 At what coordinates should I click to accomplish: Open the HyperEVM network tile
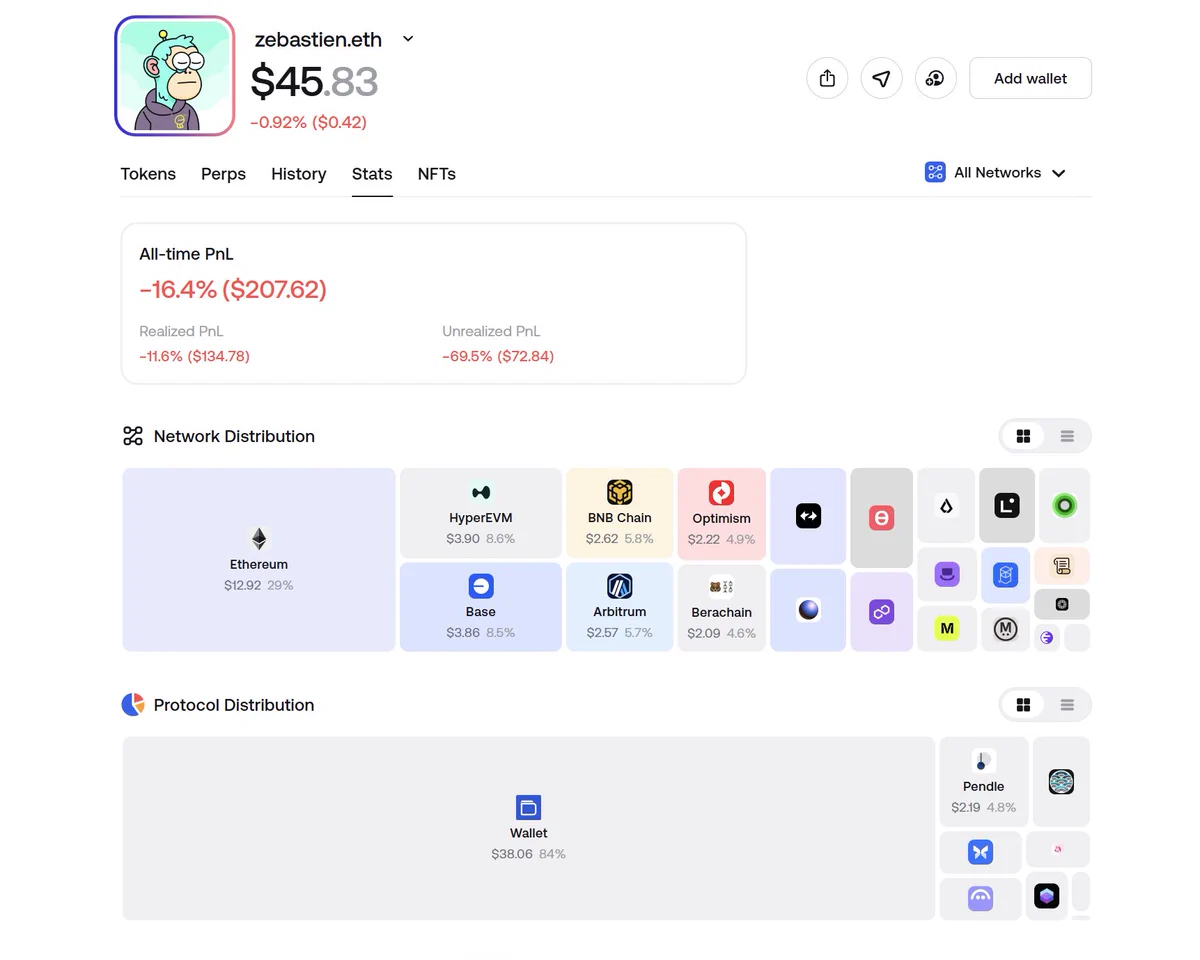coord(481,513)
